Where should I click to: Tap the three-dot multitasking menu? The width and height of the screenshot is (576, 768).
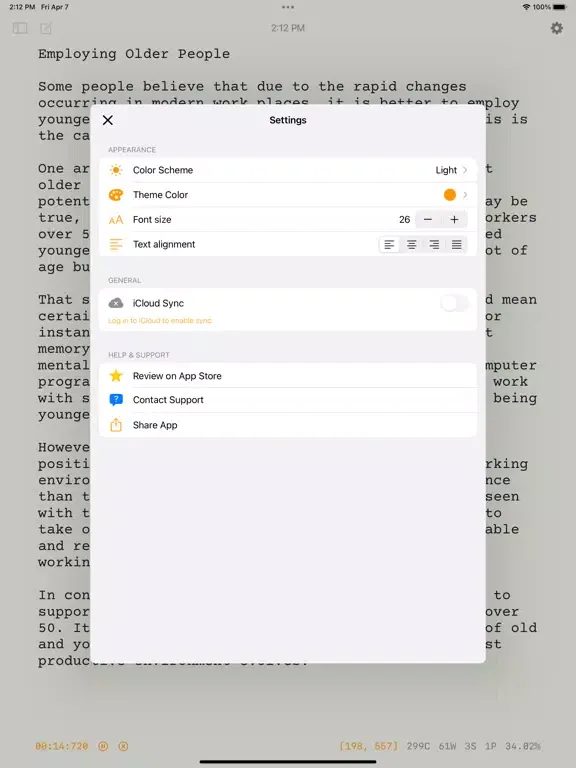pos(288,7)
